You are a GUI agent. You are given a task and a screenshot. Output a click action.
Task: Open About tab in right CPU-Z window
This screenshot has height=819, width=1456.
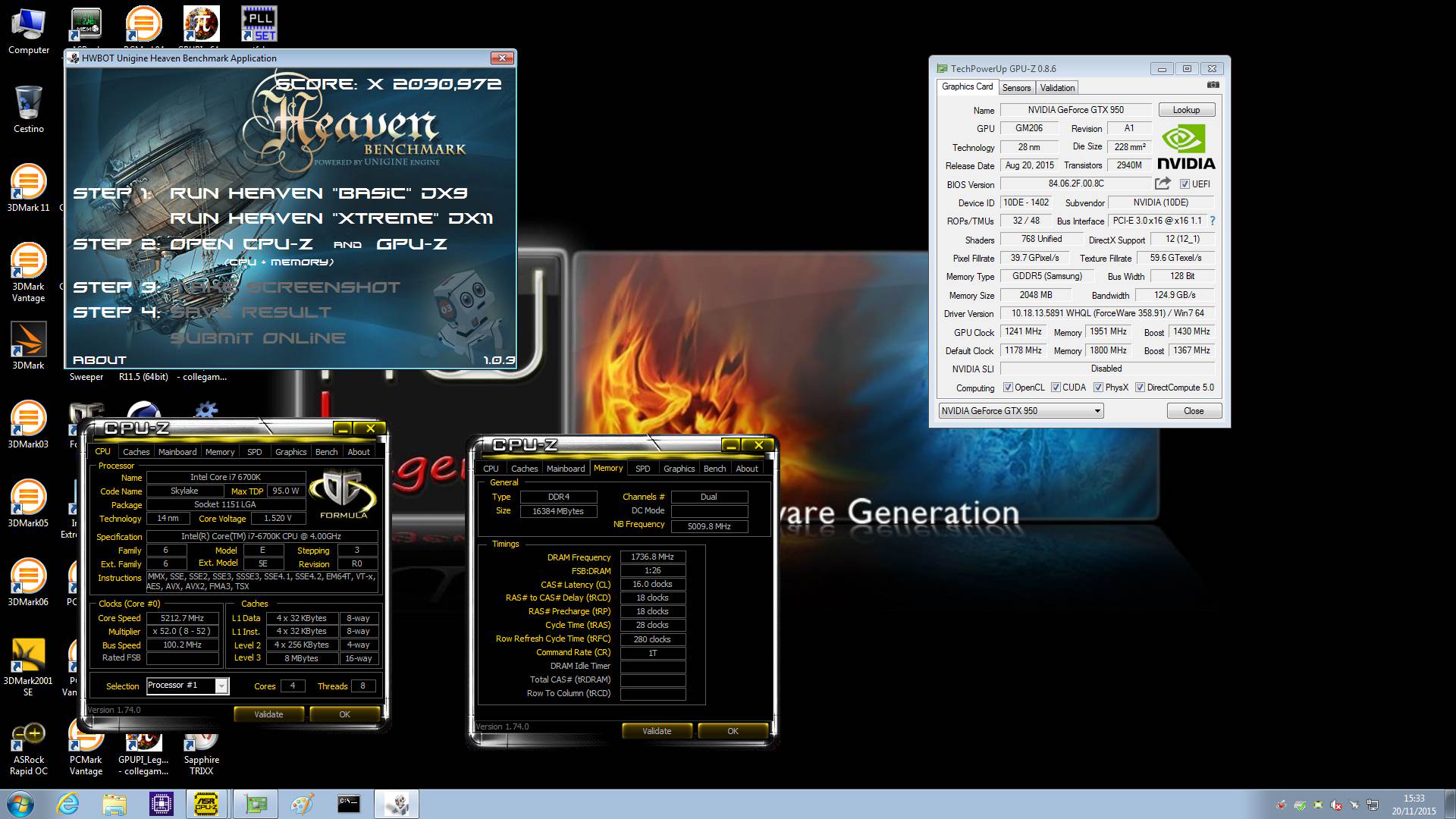[747, 469]
